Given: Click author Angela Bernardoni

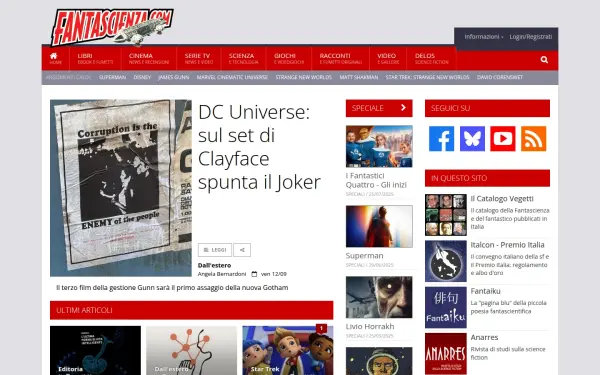Looking at the screenshot, I should (222, 274).
